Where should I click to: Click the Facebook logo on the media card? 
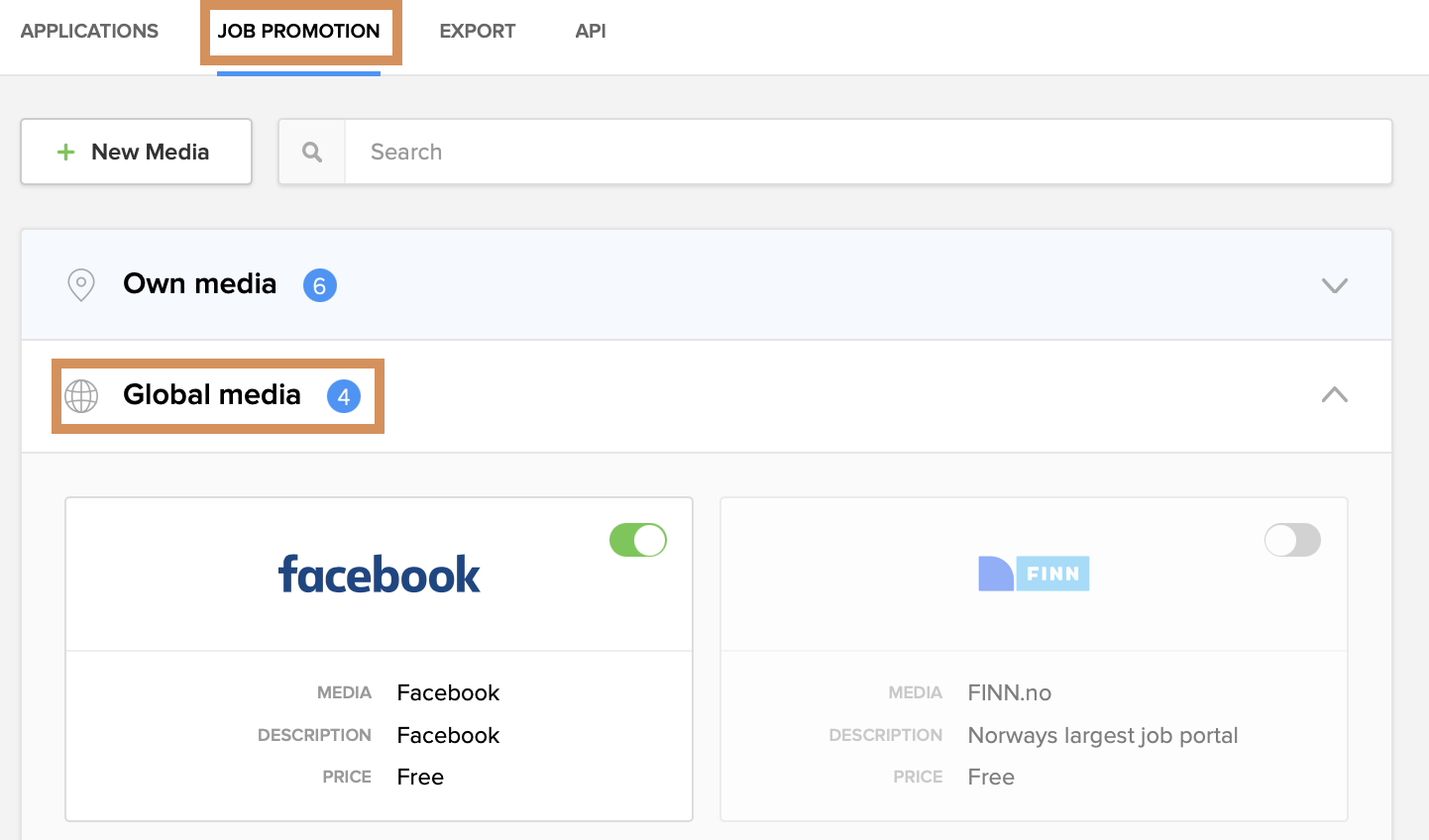tap(379, 575)
